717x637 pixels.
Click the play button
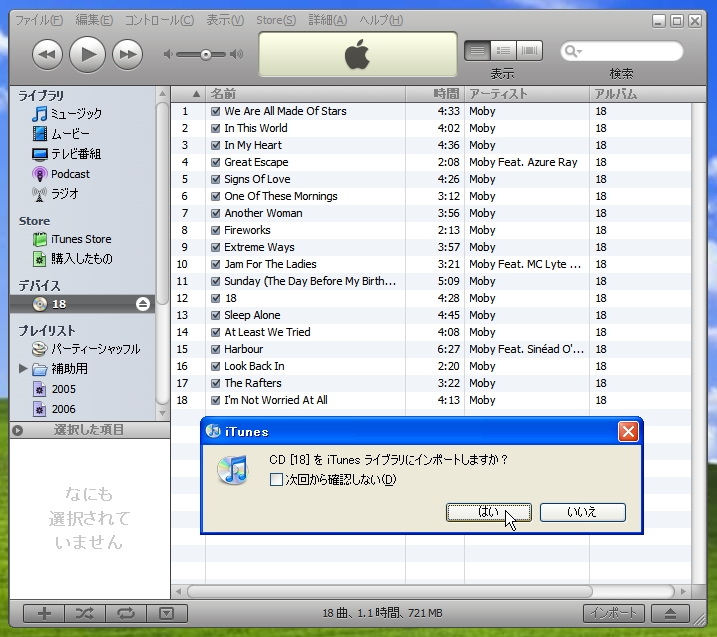(87, 54)
